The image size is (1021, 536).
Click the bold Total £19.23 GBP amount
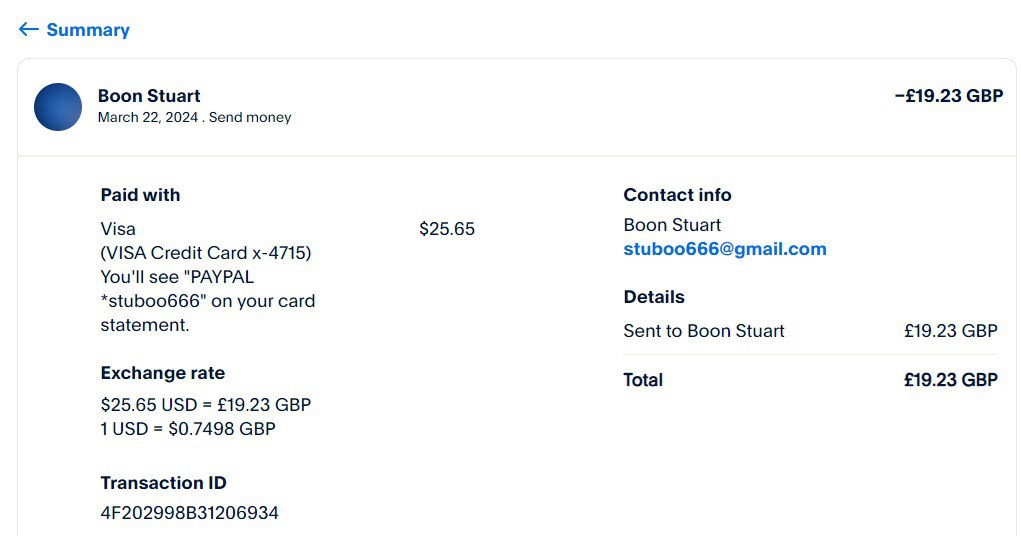(950, 380)
